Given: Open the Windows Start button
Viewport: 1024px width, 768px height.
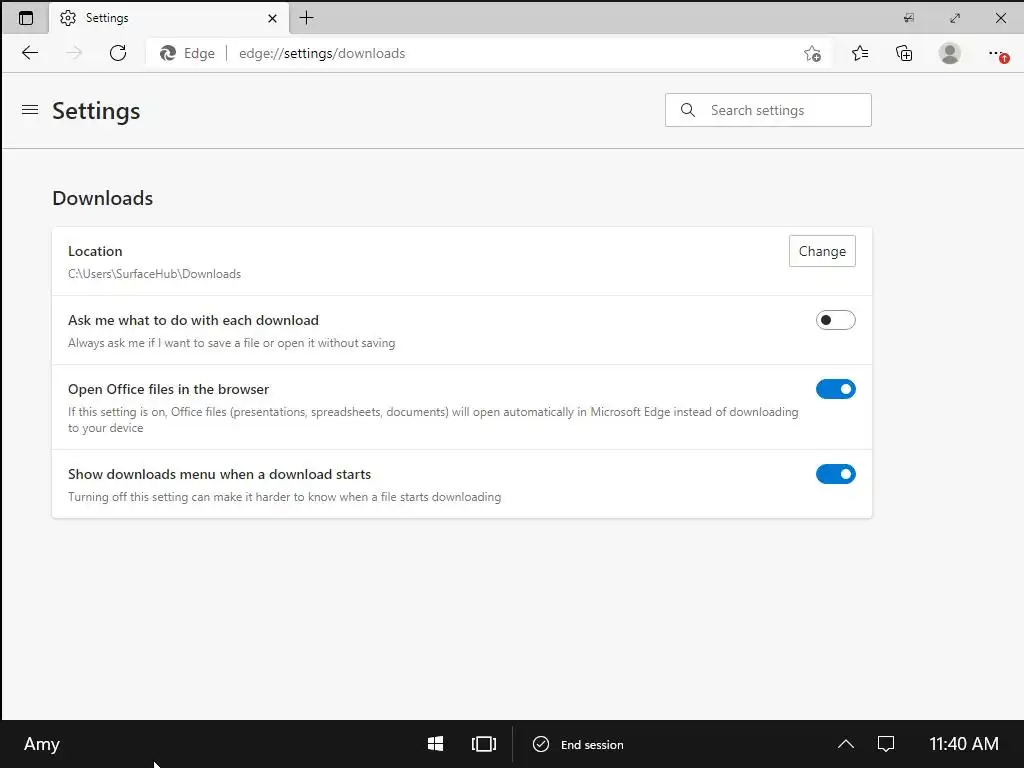Looking at the screenshot, I should click(436, 744).
